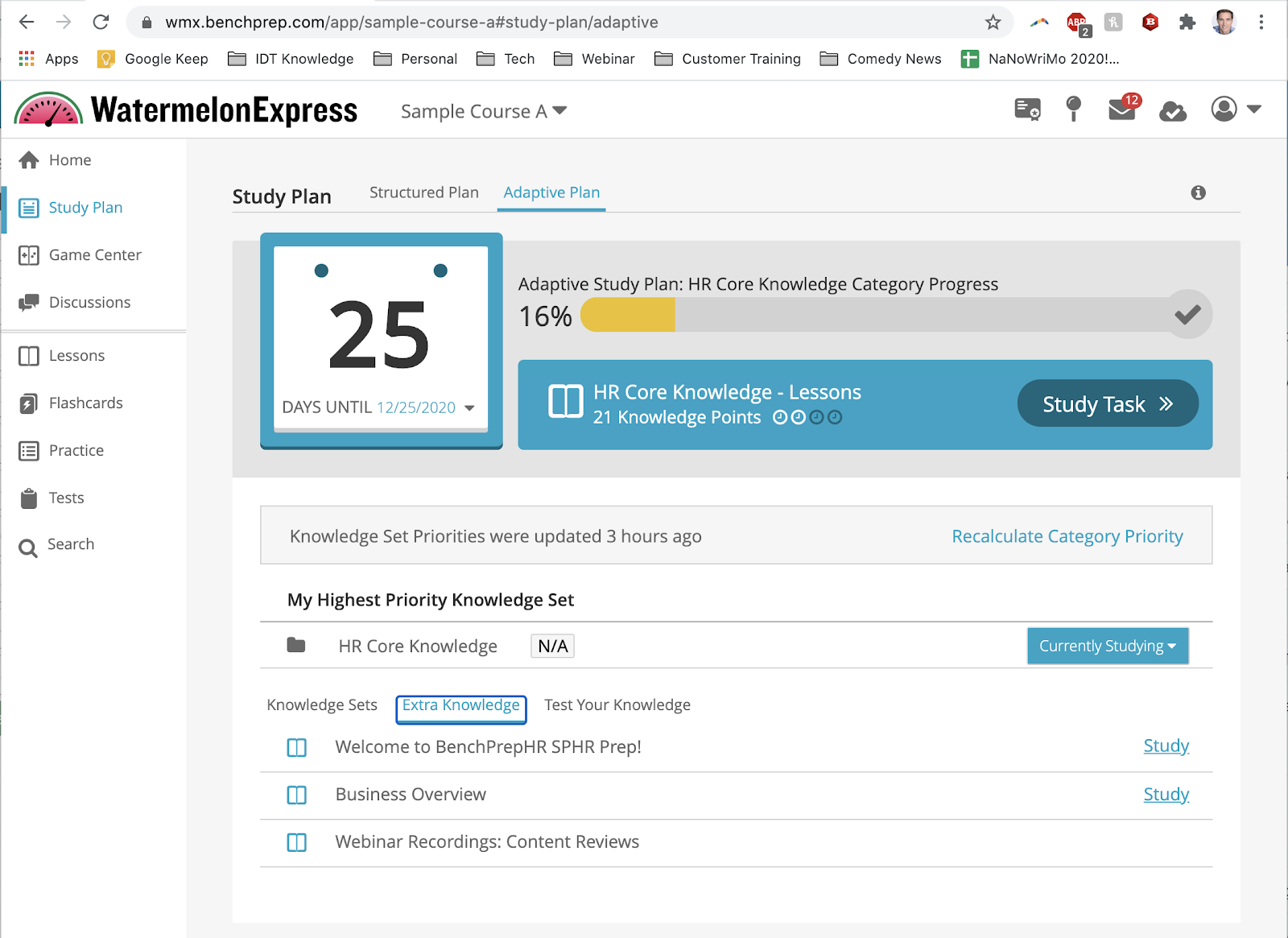The width and height of the screenshot is (1288, 938).
Task: Switch to the Knowledge Sets tab
Action: click(322, 705)
